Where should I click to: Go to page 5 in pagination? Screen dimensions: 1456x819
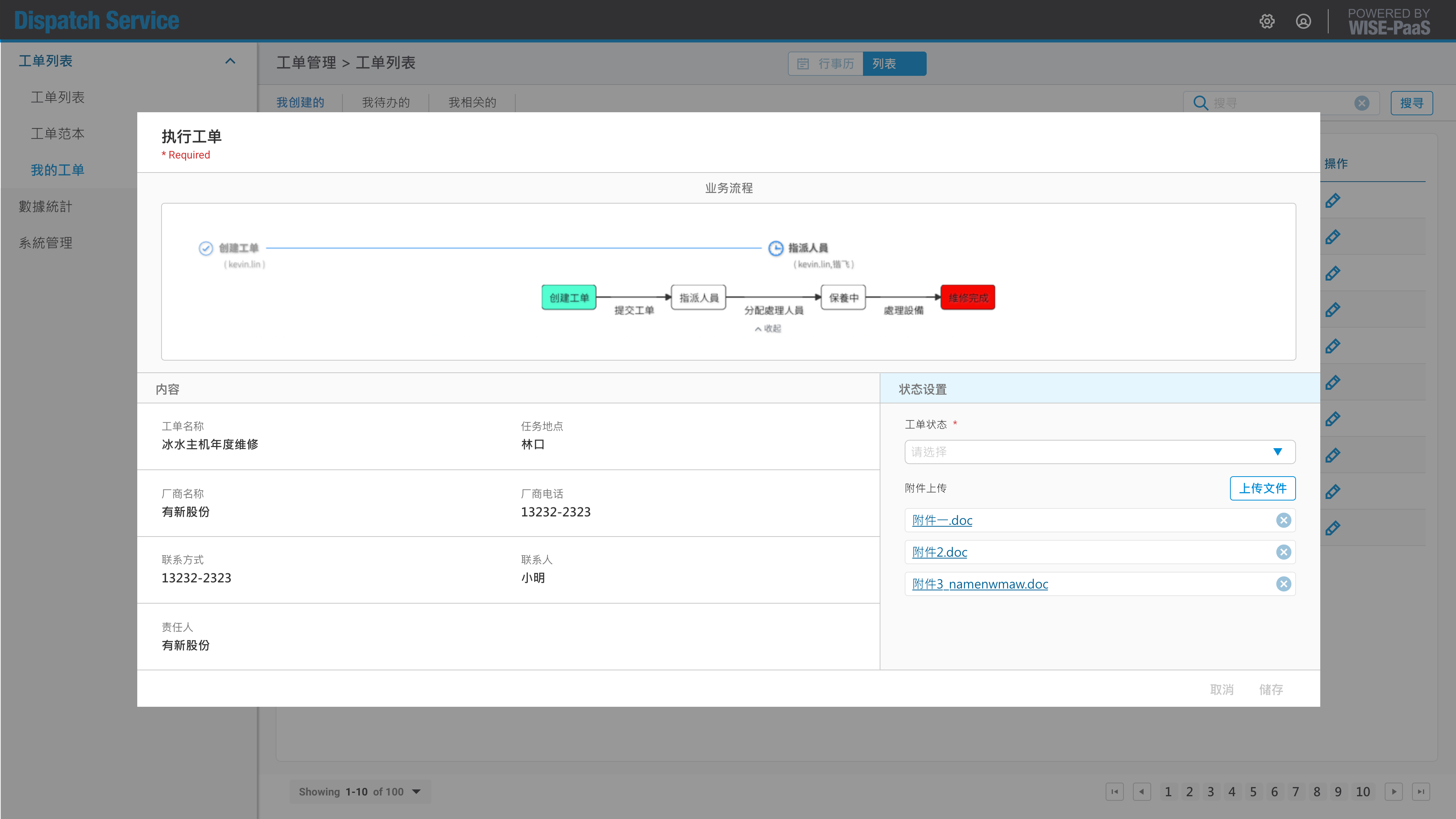1252,791
